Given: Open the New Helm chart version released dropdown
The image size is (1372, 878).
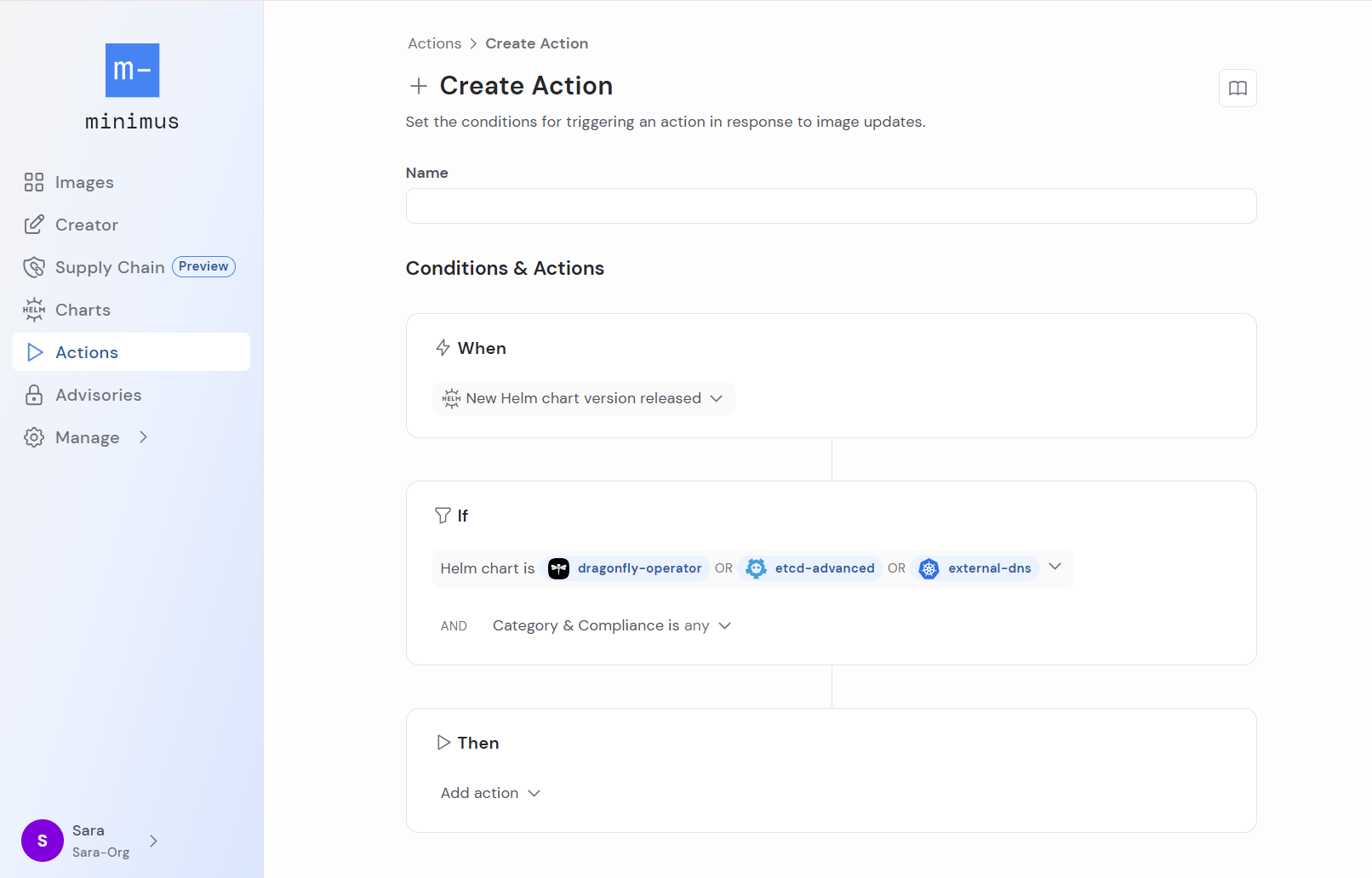Looking at the screenshot, I should pos(583,398).
